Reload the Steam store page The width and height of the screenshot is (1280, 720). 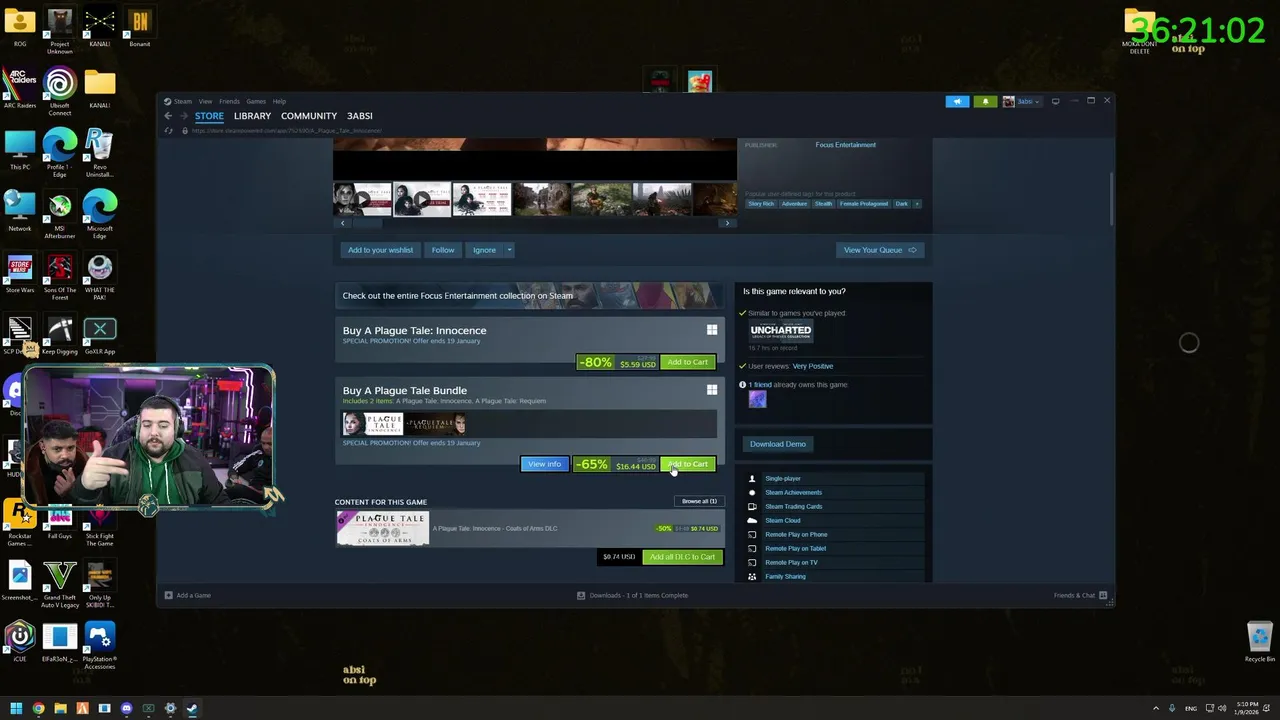pos(168,131)
